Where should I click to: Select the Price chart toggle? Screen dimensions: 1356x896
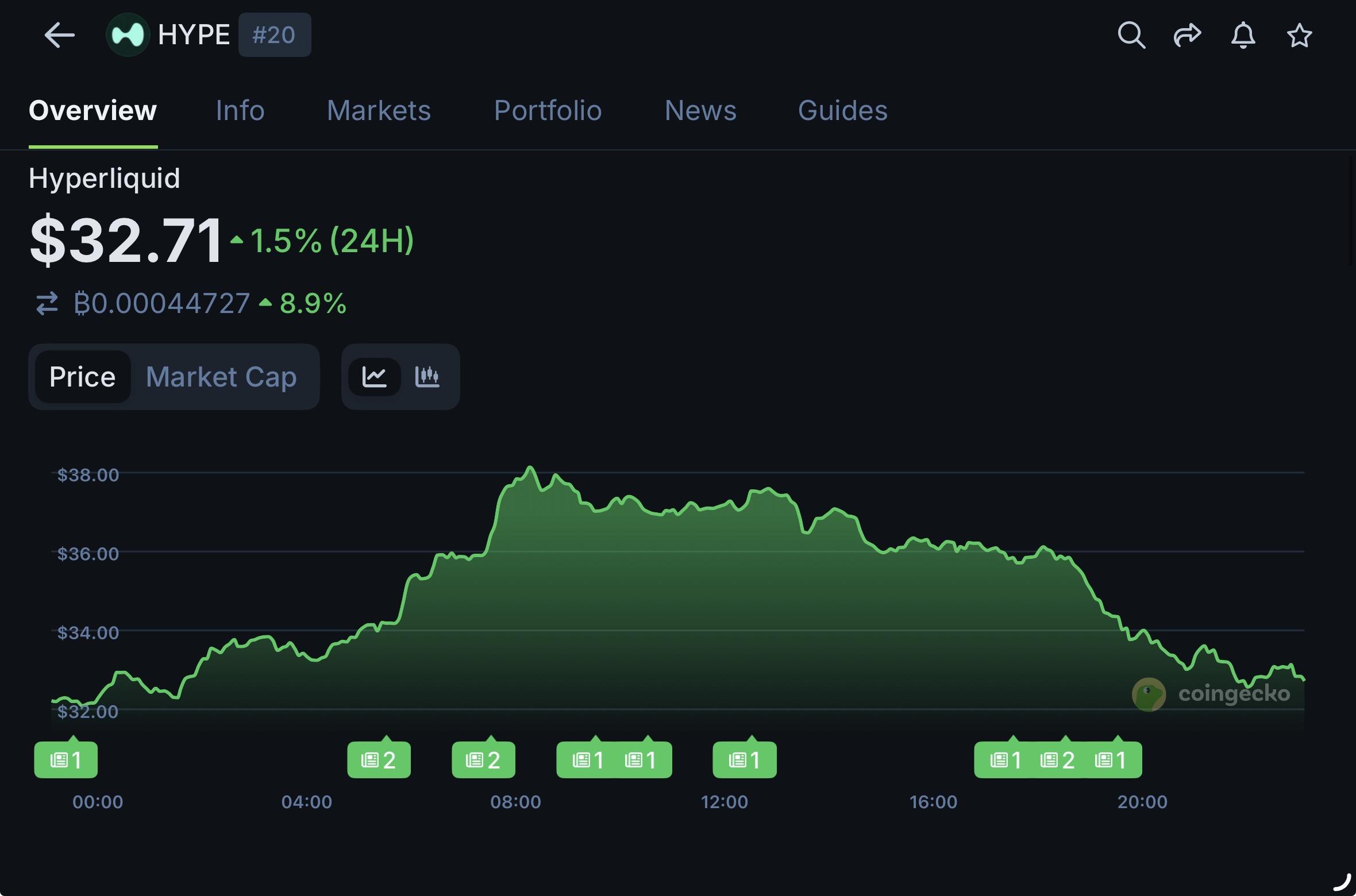coord(83,377)
